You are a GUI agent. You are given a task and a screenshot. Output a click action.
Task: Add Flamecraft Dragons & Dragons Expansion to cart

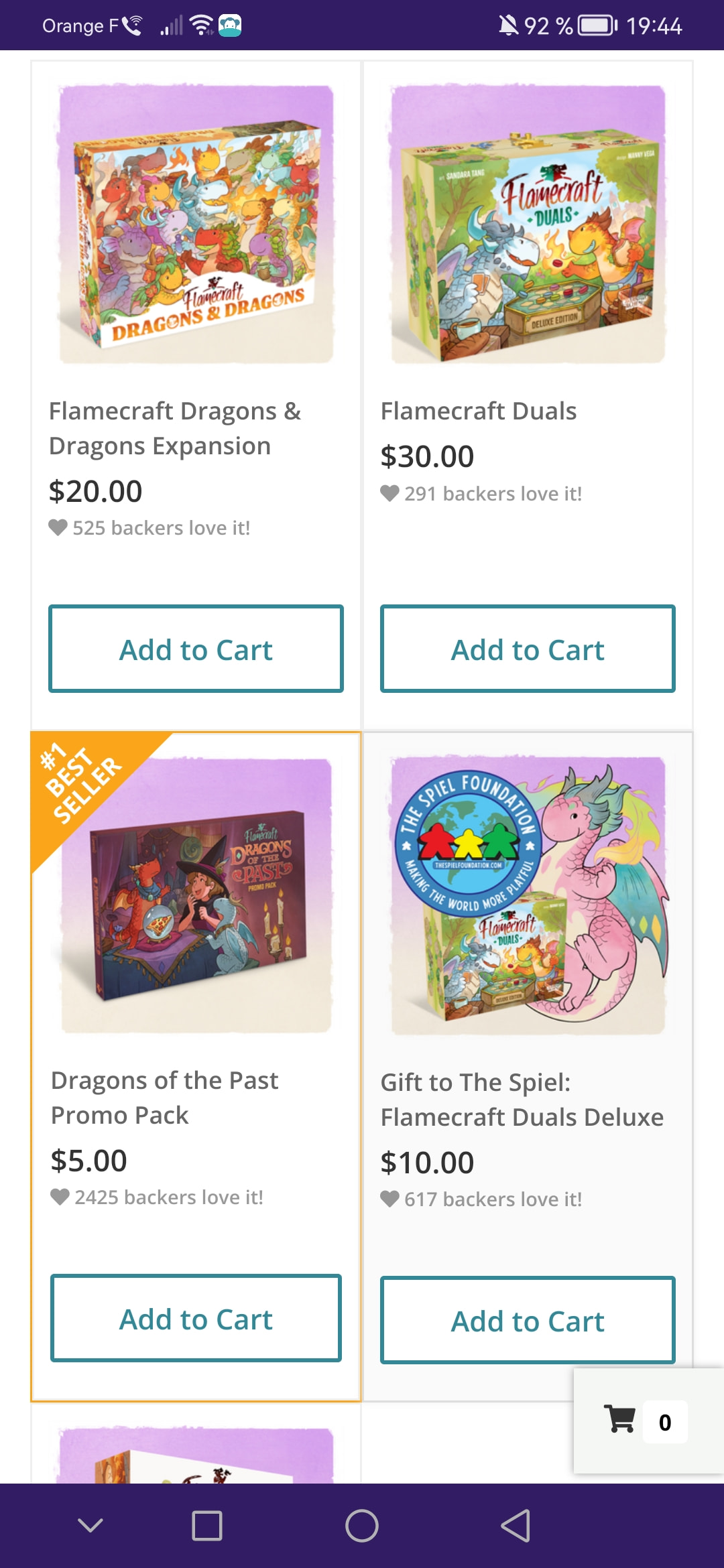click(196, 649)
